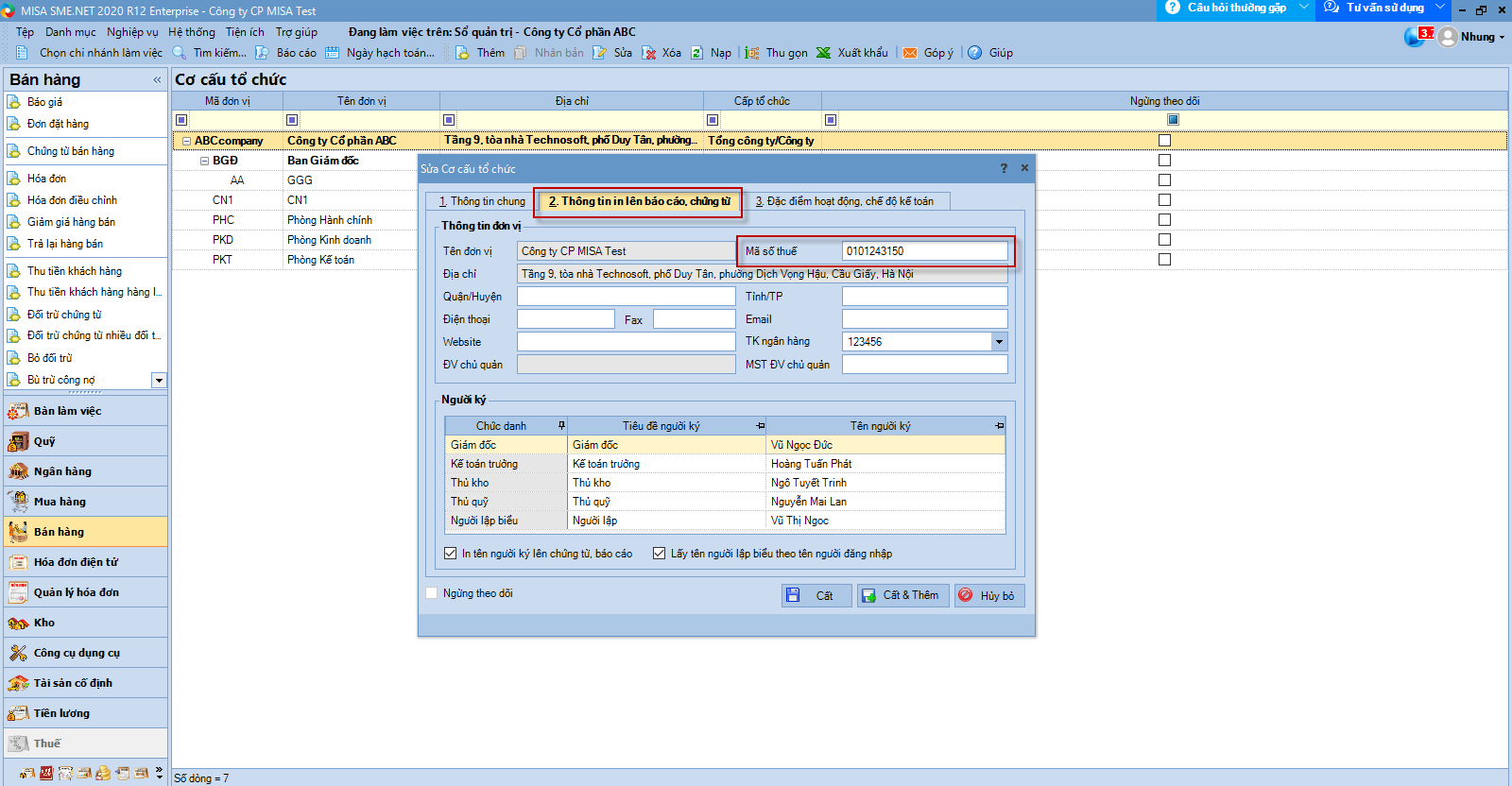
Task: Click the Tìm kiếm search icon
Action: point(180,53)
